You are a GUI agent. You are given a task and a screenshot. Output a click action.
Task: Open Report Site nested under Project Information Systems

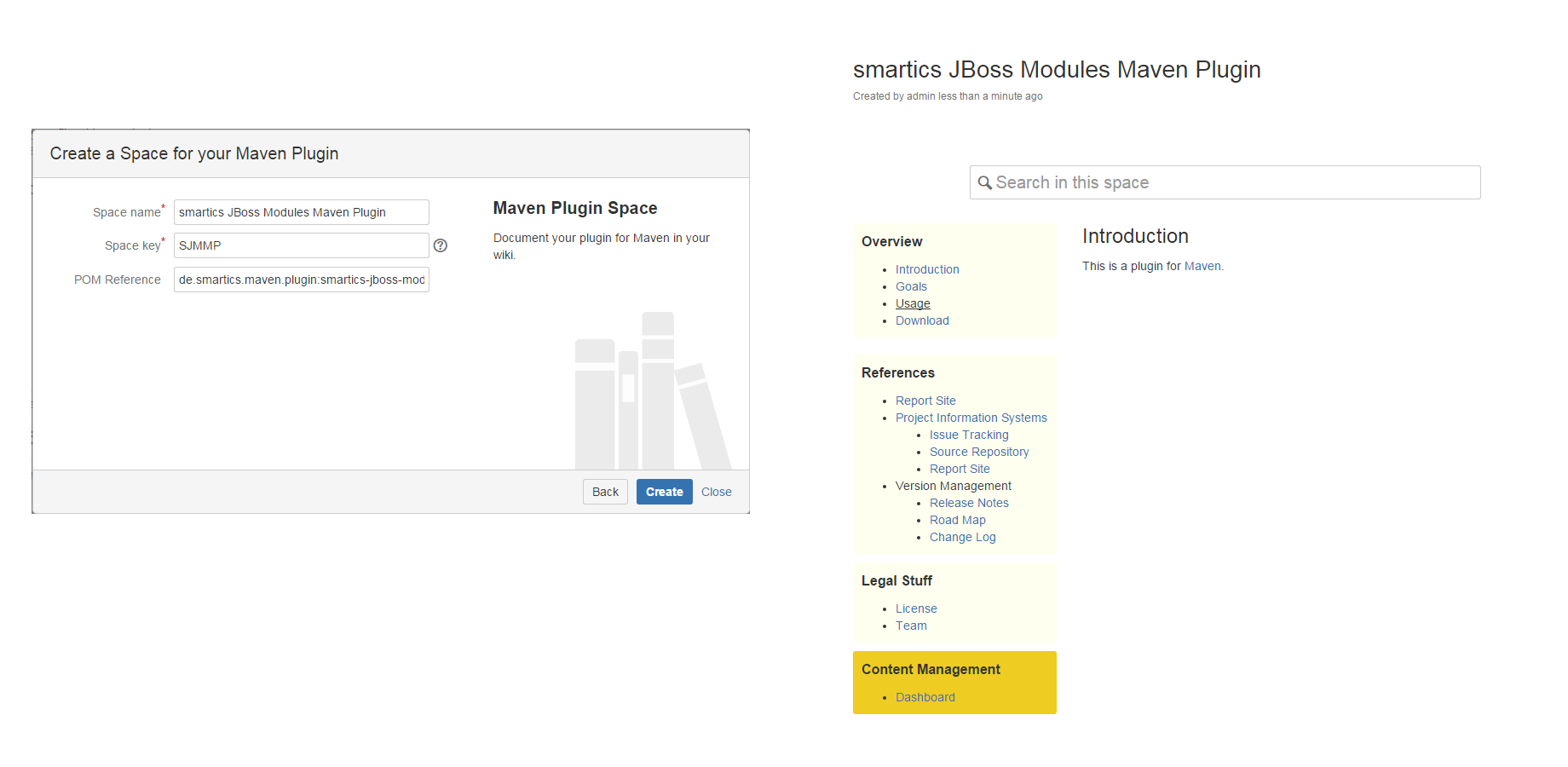click(x=960, y=469)
